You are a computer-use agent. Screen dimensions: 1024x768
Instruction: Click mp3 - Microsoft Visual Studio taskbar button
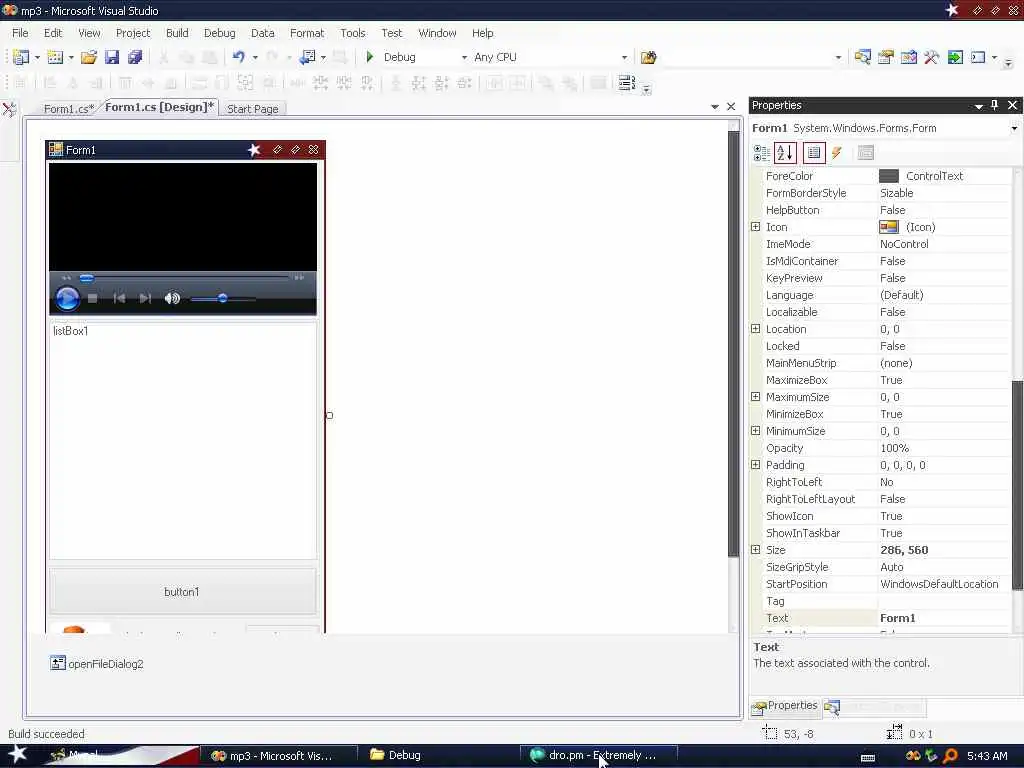(278, 756)
